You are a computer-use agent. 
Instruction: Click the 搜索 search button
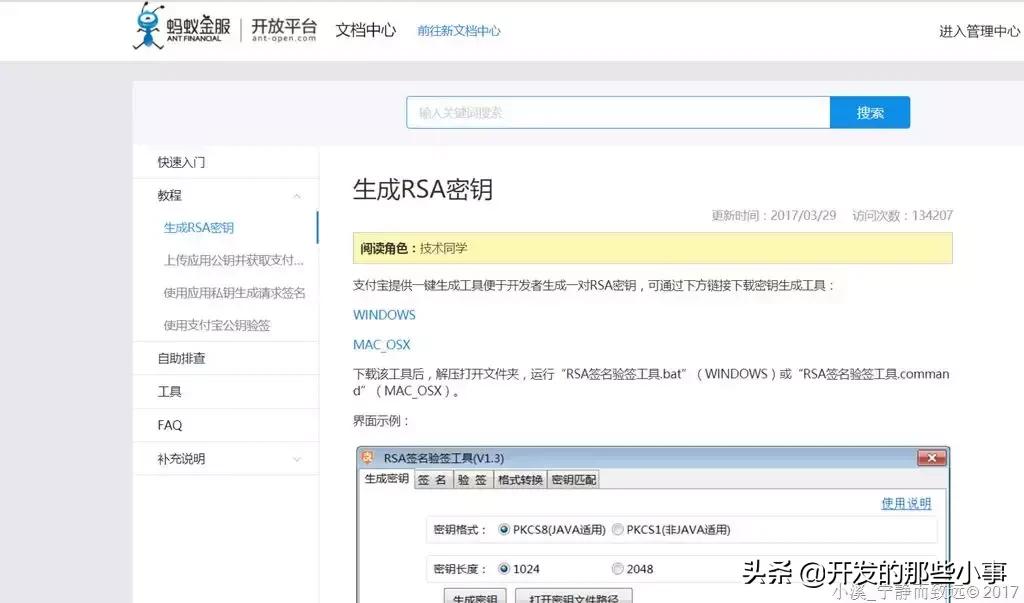click(x=870, y=112)
